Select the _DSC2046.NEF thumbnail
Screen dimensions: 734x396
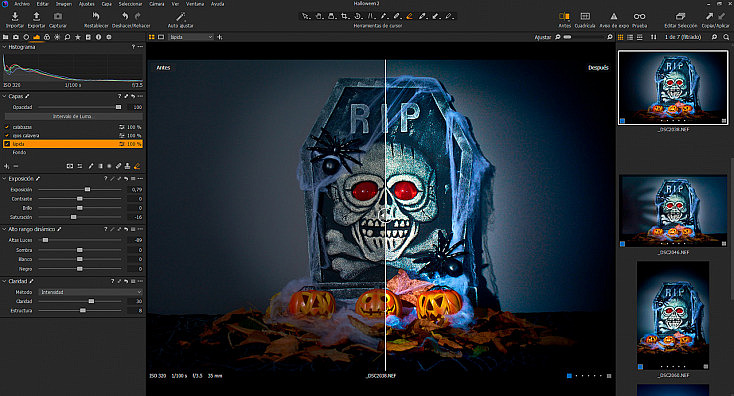point(673,211)
